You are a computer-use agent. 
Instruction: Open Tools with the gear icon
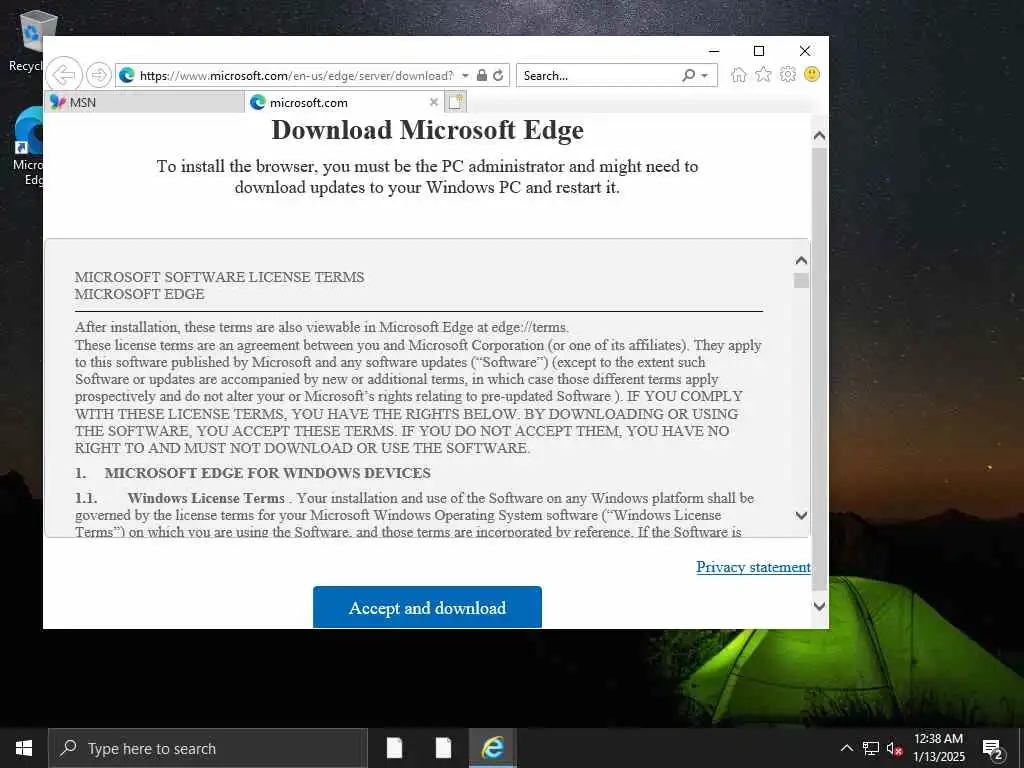pos(788,74)
